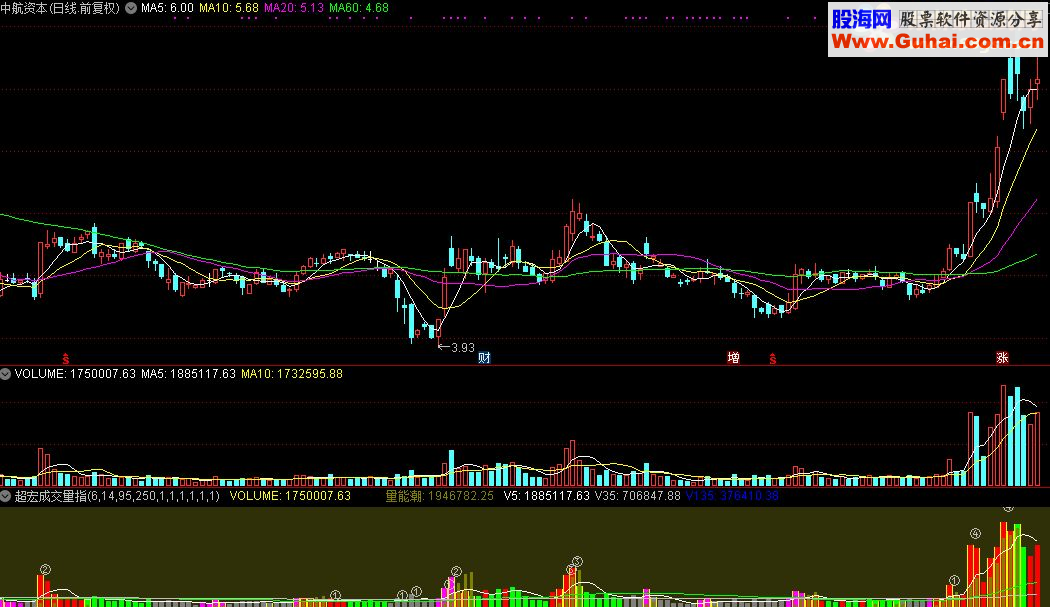Click VOLUME: 1750007.63 in 超宏成交量指 panel

(290, 496)
